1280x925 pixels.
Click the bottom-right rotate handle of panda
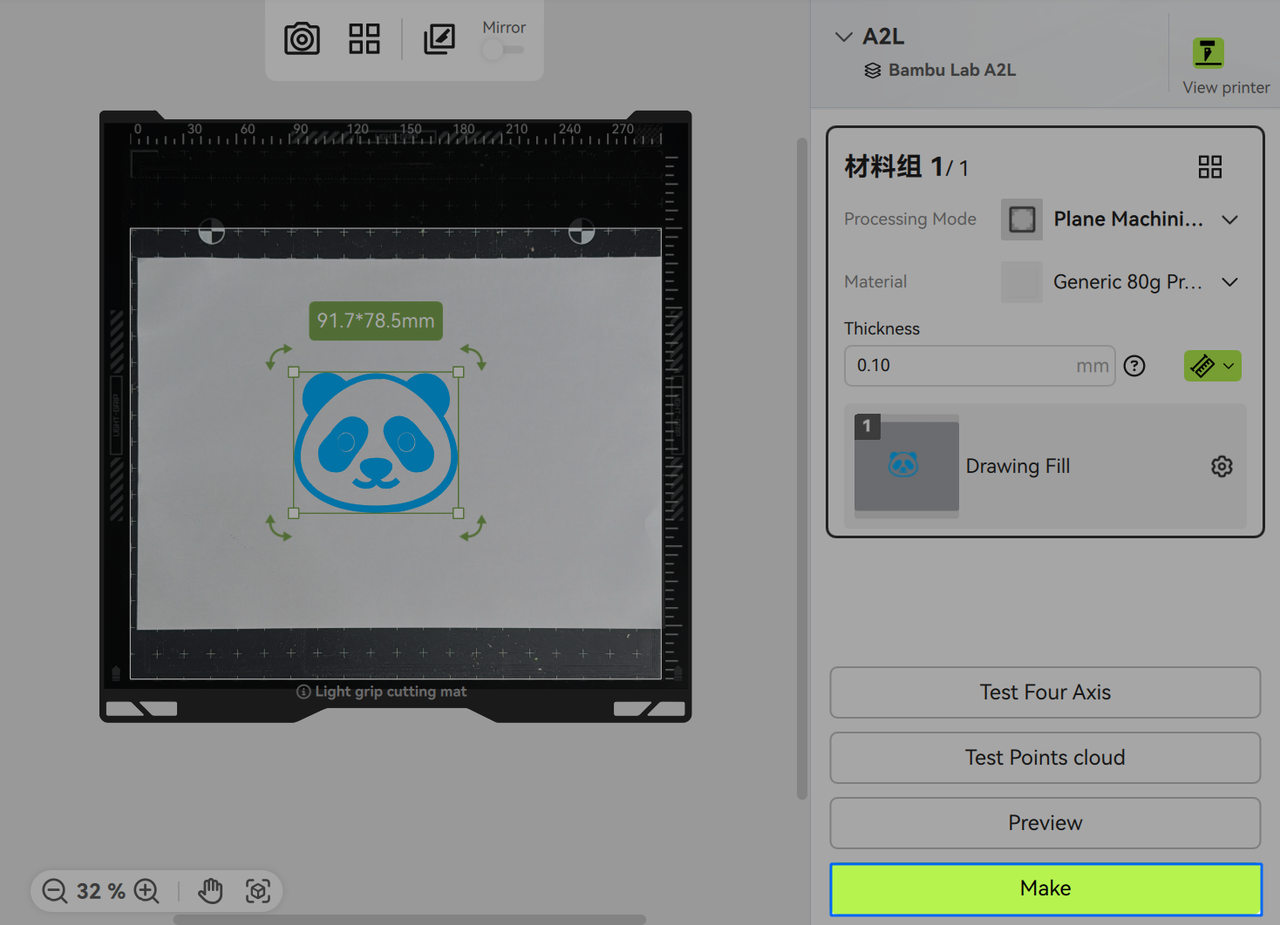(x=473, y=528)
